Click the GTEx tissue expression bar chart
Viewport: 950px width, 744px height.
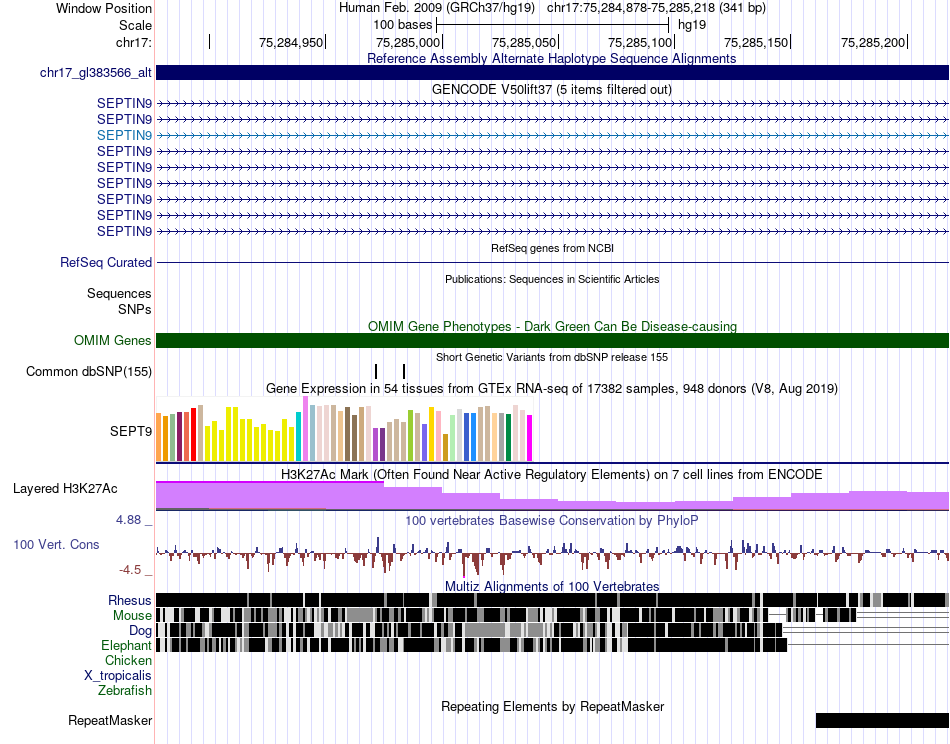point(344,429)
